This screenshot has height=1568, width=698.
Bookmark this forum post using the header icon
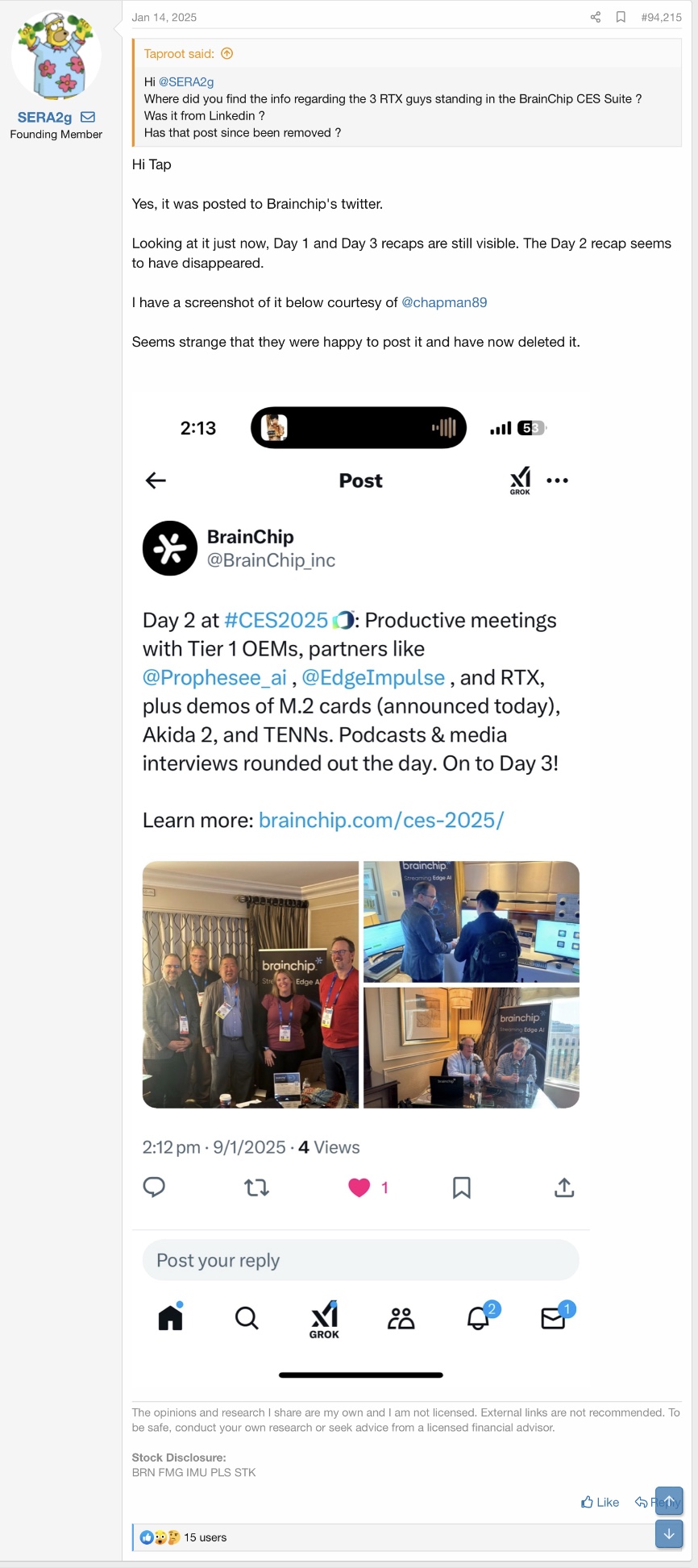click(621, 17)
